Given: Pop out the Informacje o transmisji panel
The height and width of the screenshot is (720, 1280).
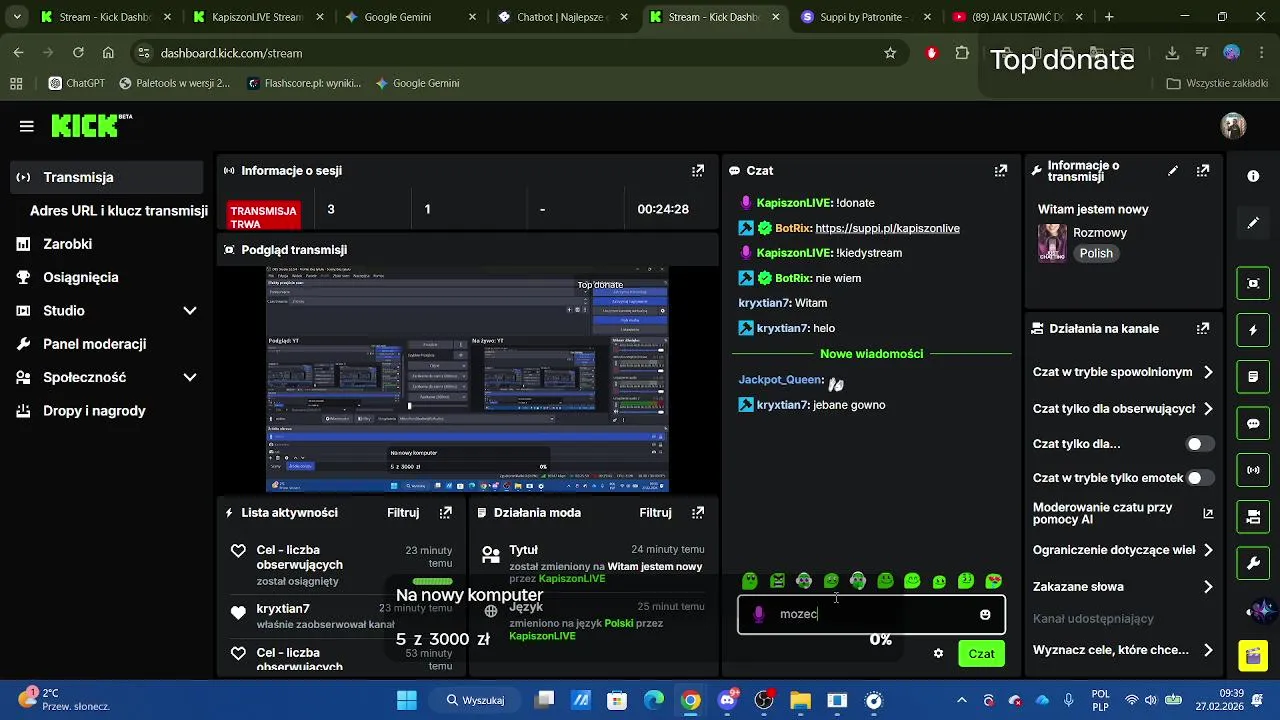Looking at the screenshot, I should (1203, 171).
